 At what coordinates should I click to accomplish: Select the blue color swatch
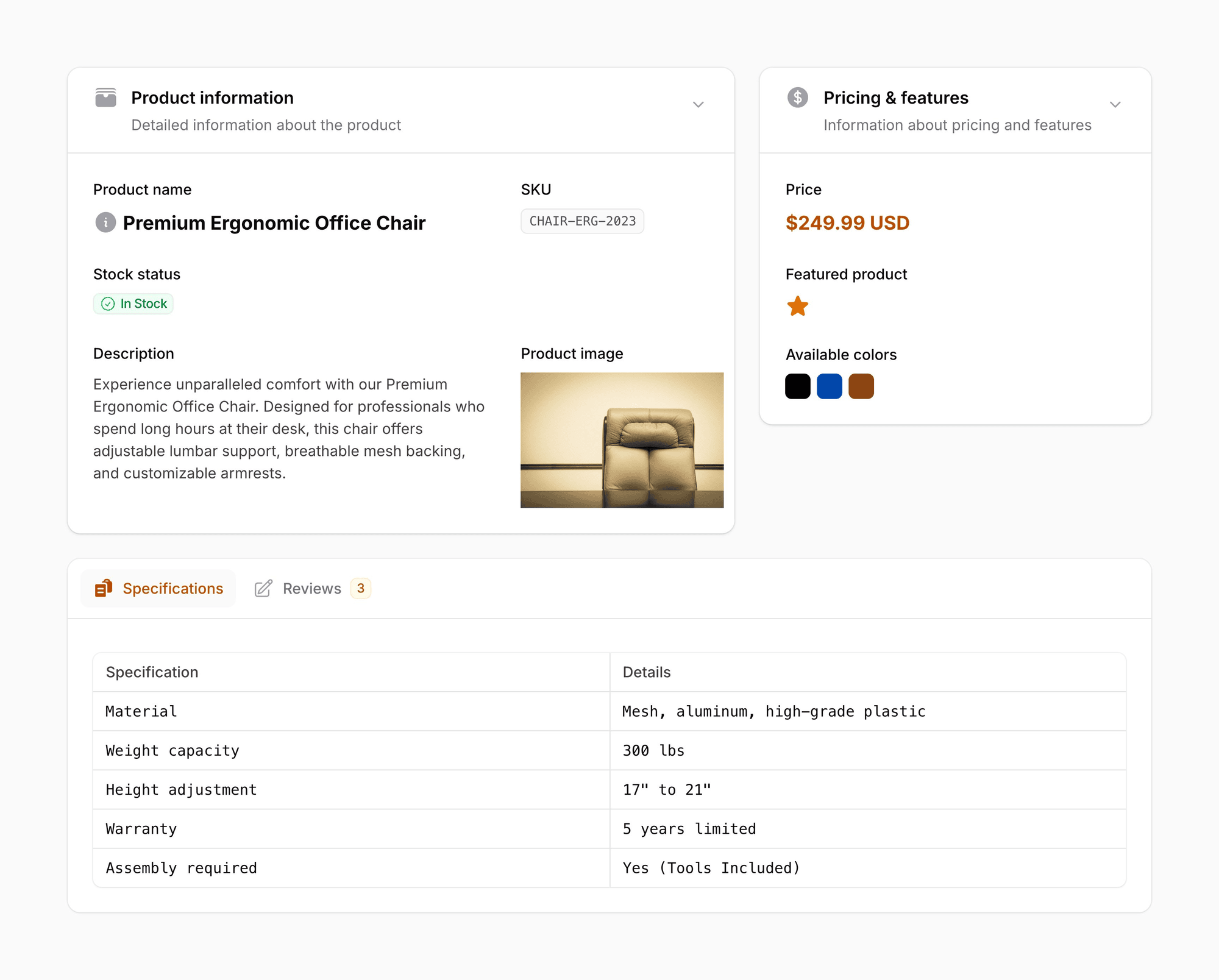tap(829, 386)
